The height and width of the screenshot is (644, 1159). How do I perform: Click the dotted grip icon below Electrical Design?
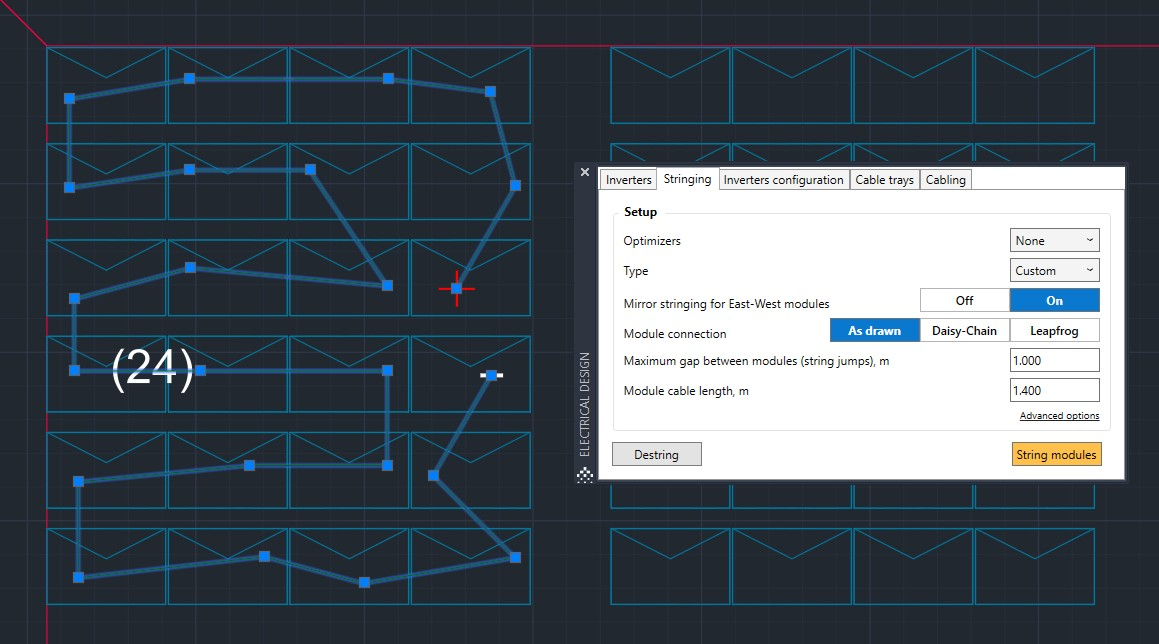(x=585, y=474)
